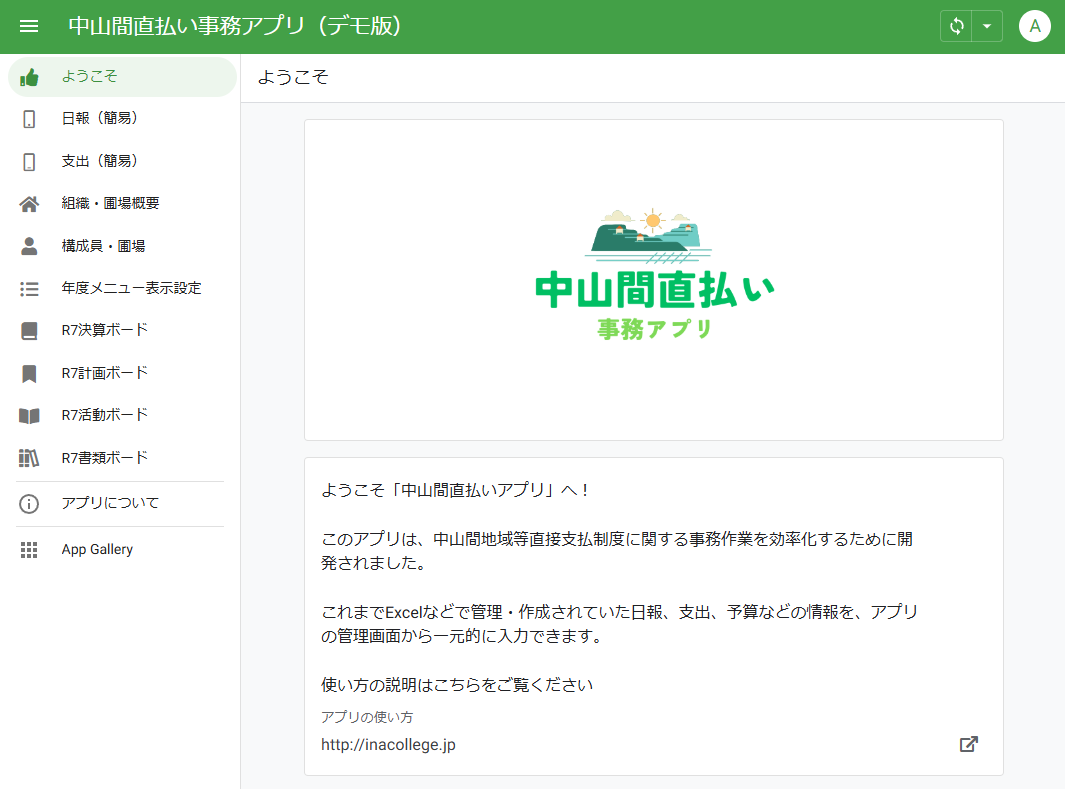This screenshot has width=1065, height=789.
Task: Go to 支出（簡易）
Action: [122, 162]
